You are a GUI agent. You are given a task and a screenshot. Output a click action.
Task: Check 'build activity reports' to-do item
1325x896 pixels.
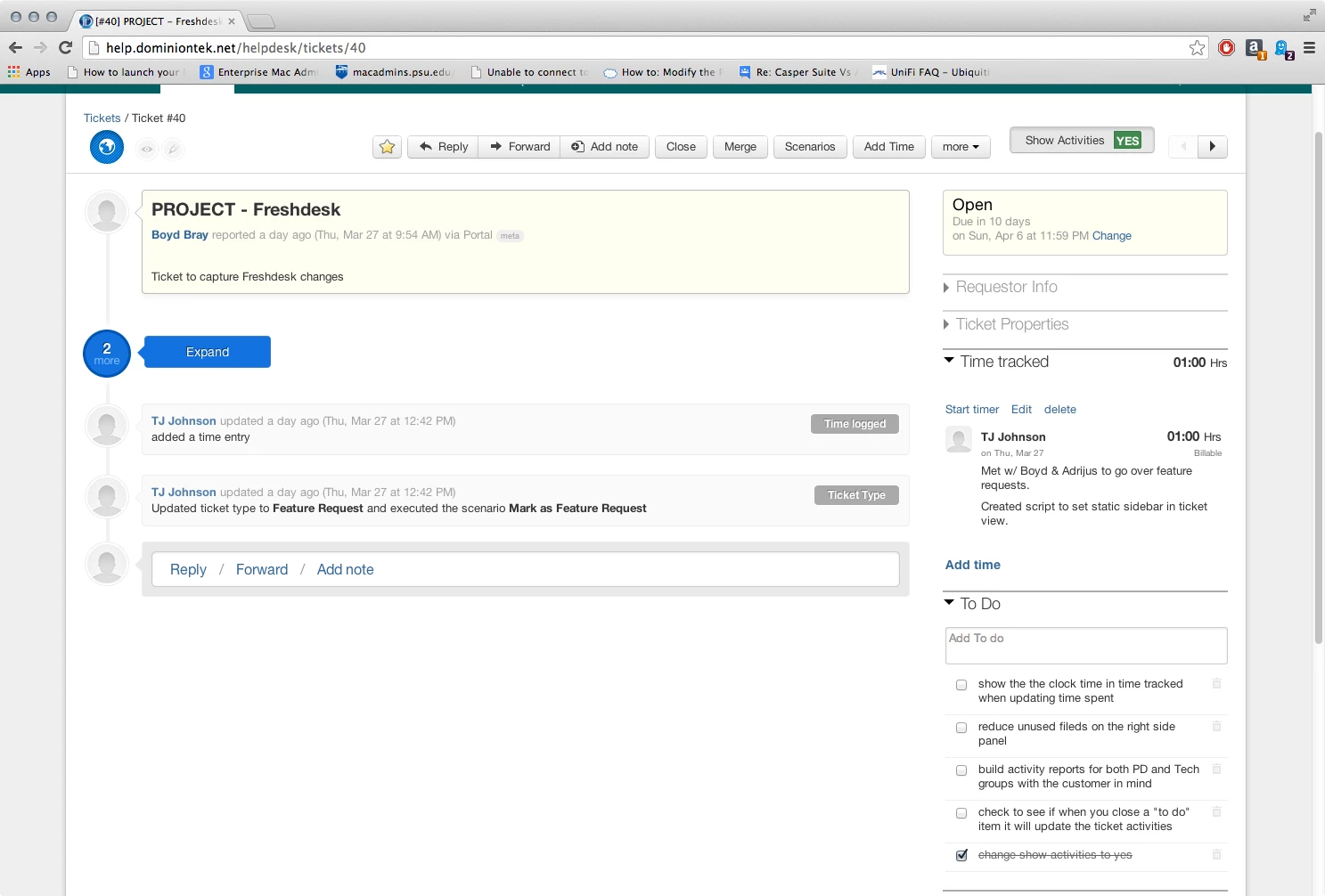(x=961, y=770)
